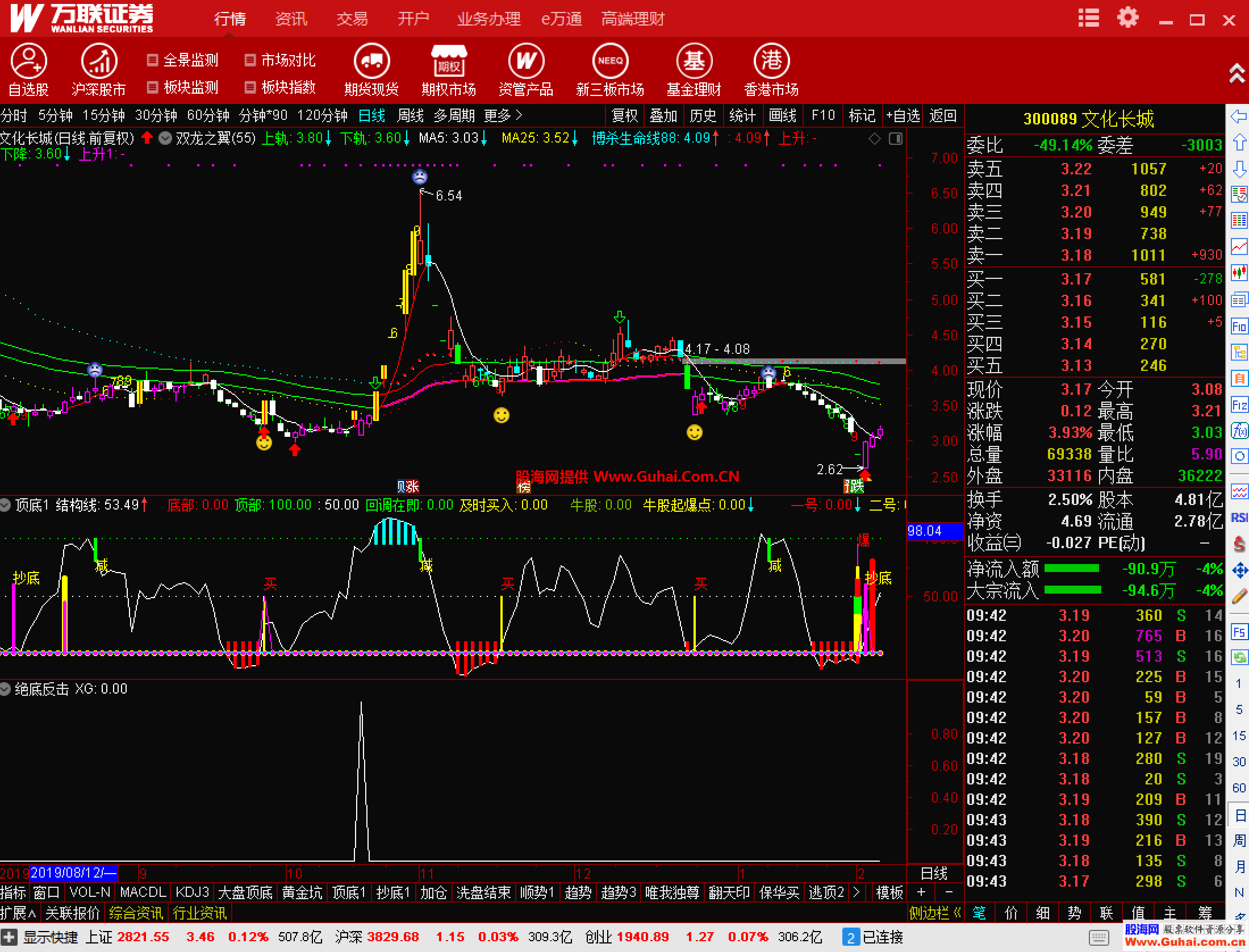The image size is (1249, 952).
Task: Collapse the 侧边栏 sidebar toggle
Action: point(935,913)
